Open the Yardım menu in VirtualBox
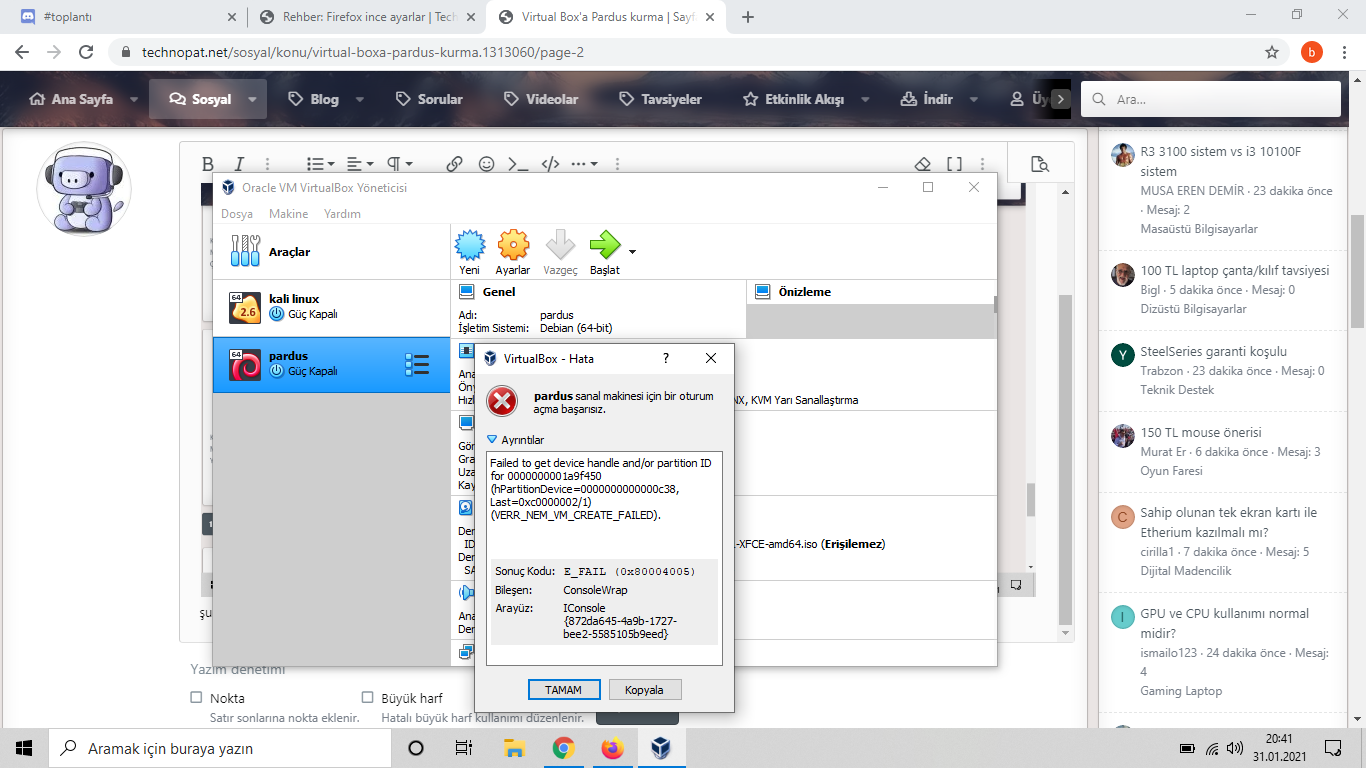 342,214
